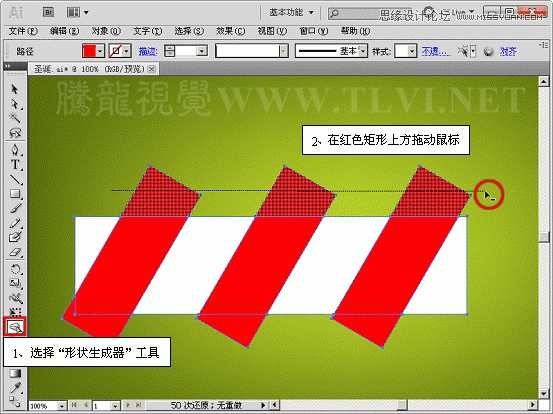Select the Type (T) tool

(15, 164)
